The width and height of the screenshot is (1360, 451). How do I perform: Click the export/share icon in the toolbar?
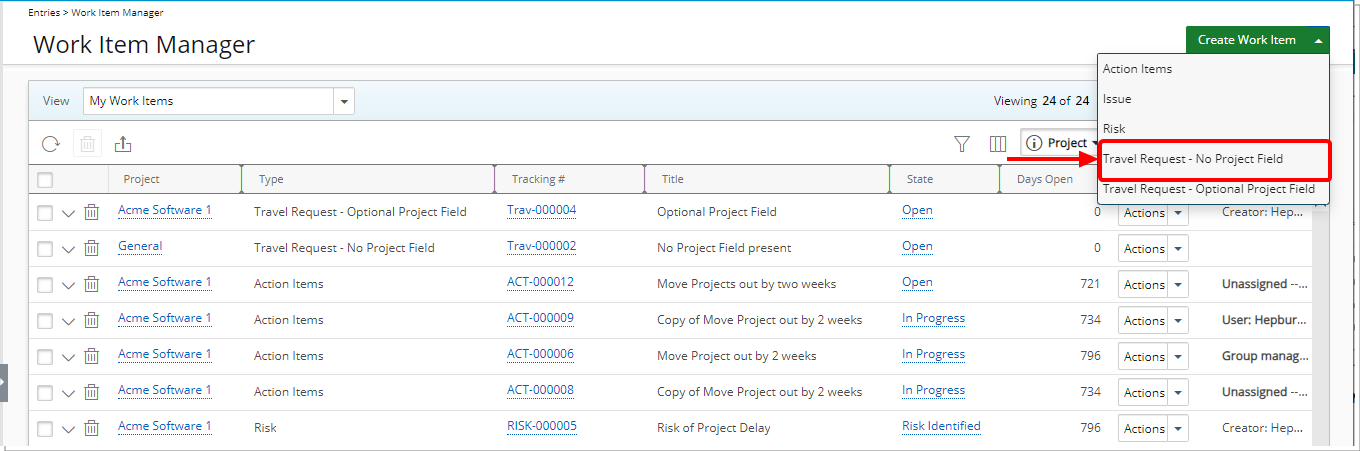(x=123, y=144)
